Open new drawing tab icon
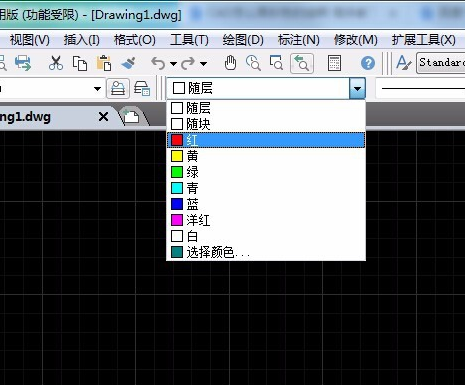Screen dimensions: 465x385 [x=131, y=117]
